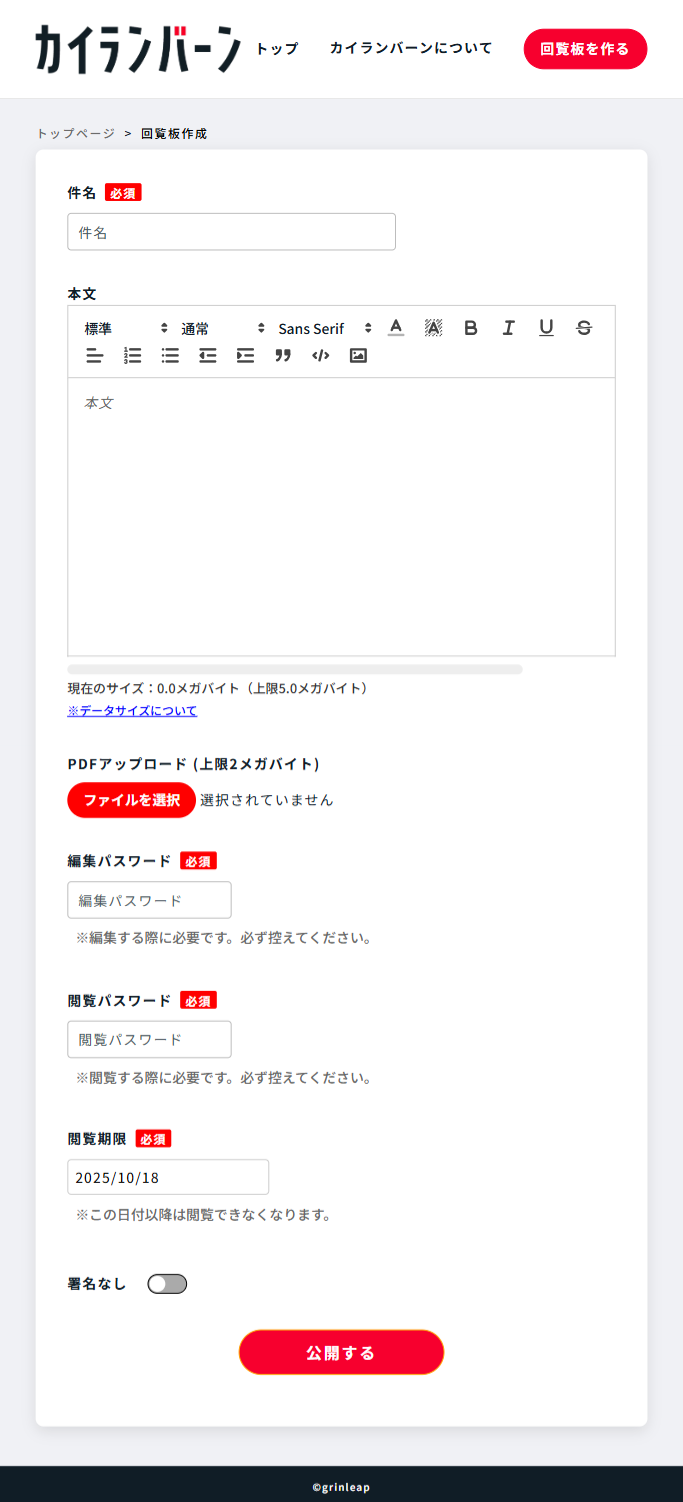
Task: Click the underline formatting icon
Action: pos(546,328)
